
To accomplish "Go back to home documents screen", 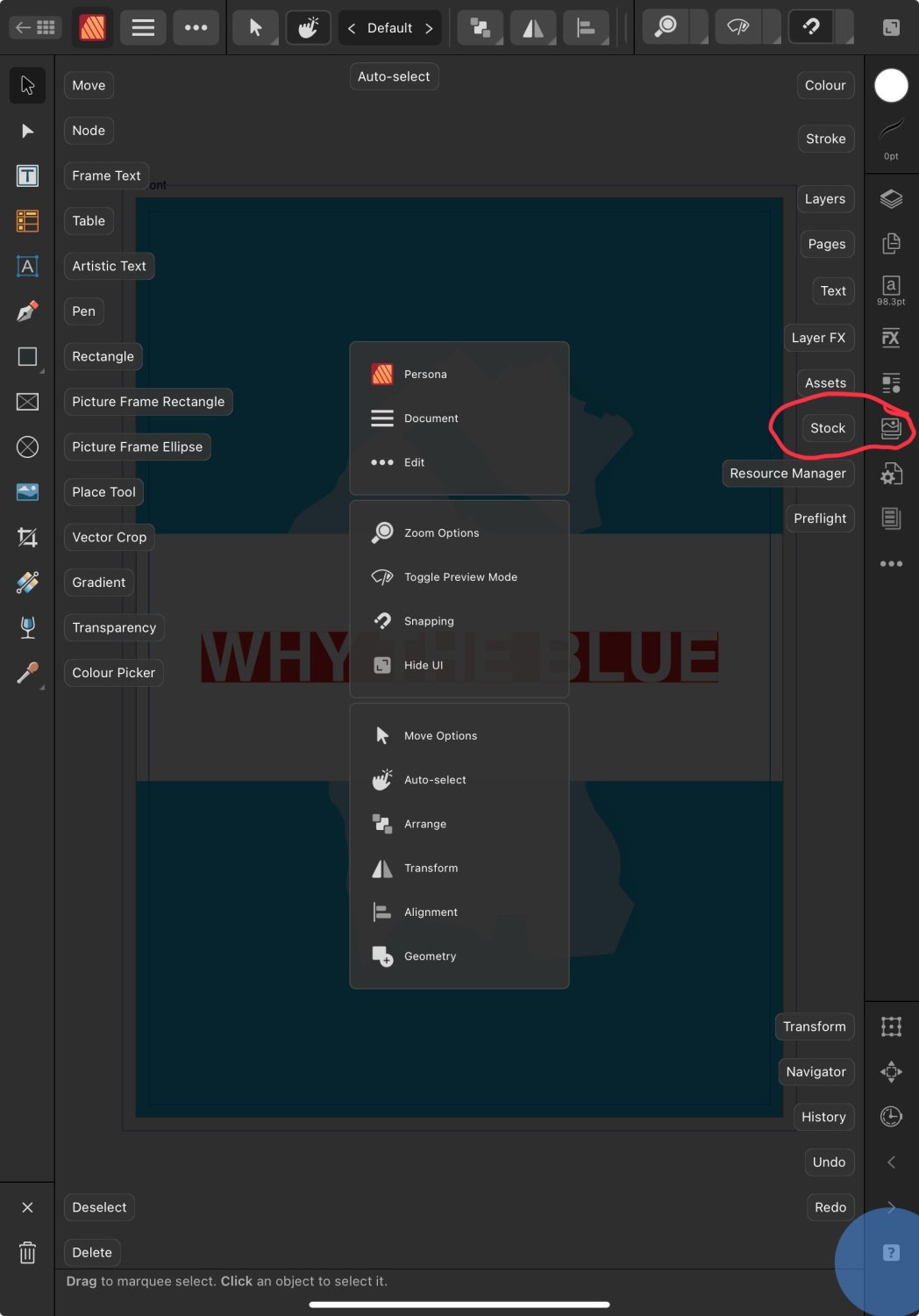I will (x=35, y=28).
